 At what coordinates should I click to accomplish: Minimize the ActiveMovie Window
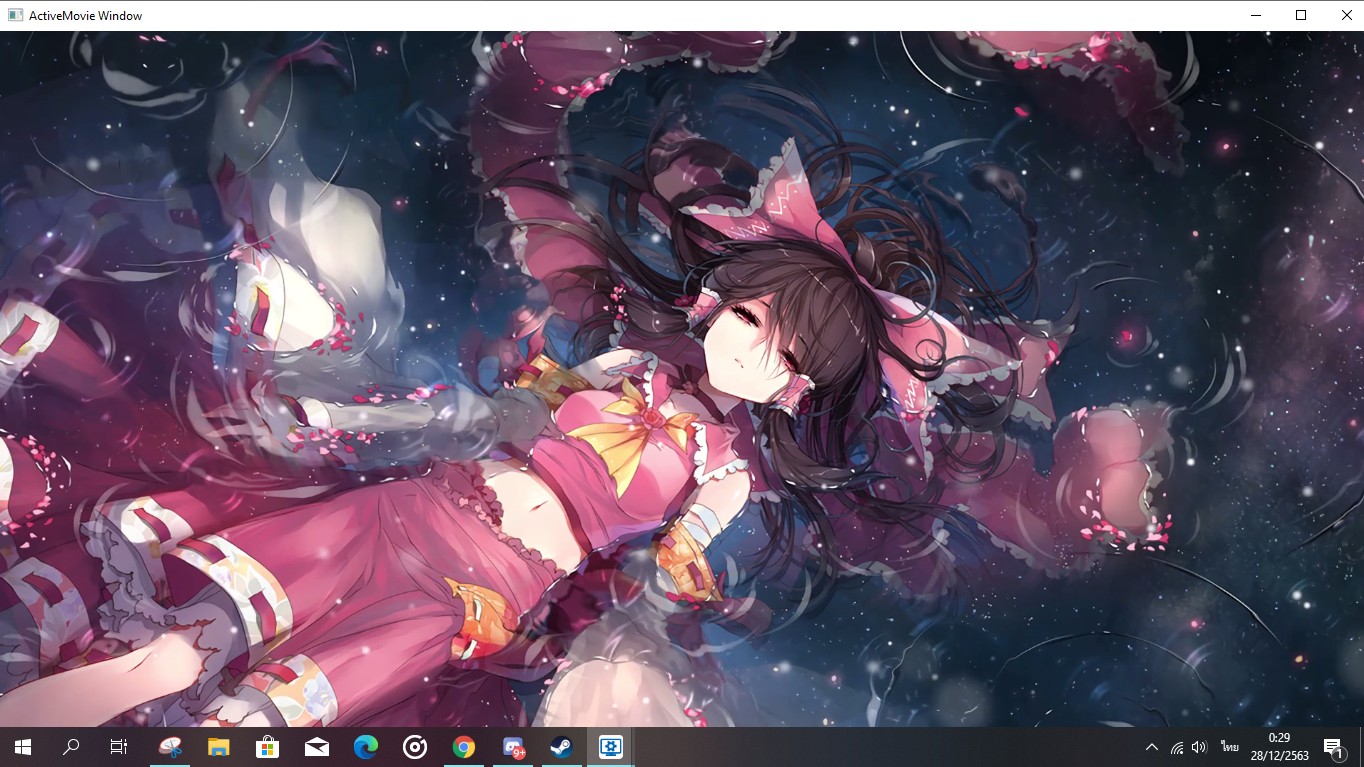pyautogui.click(x=1255, y=15)
